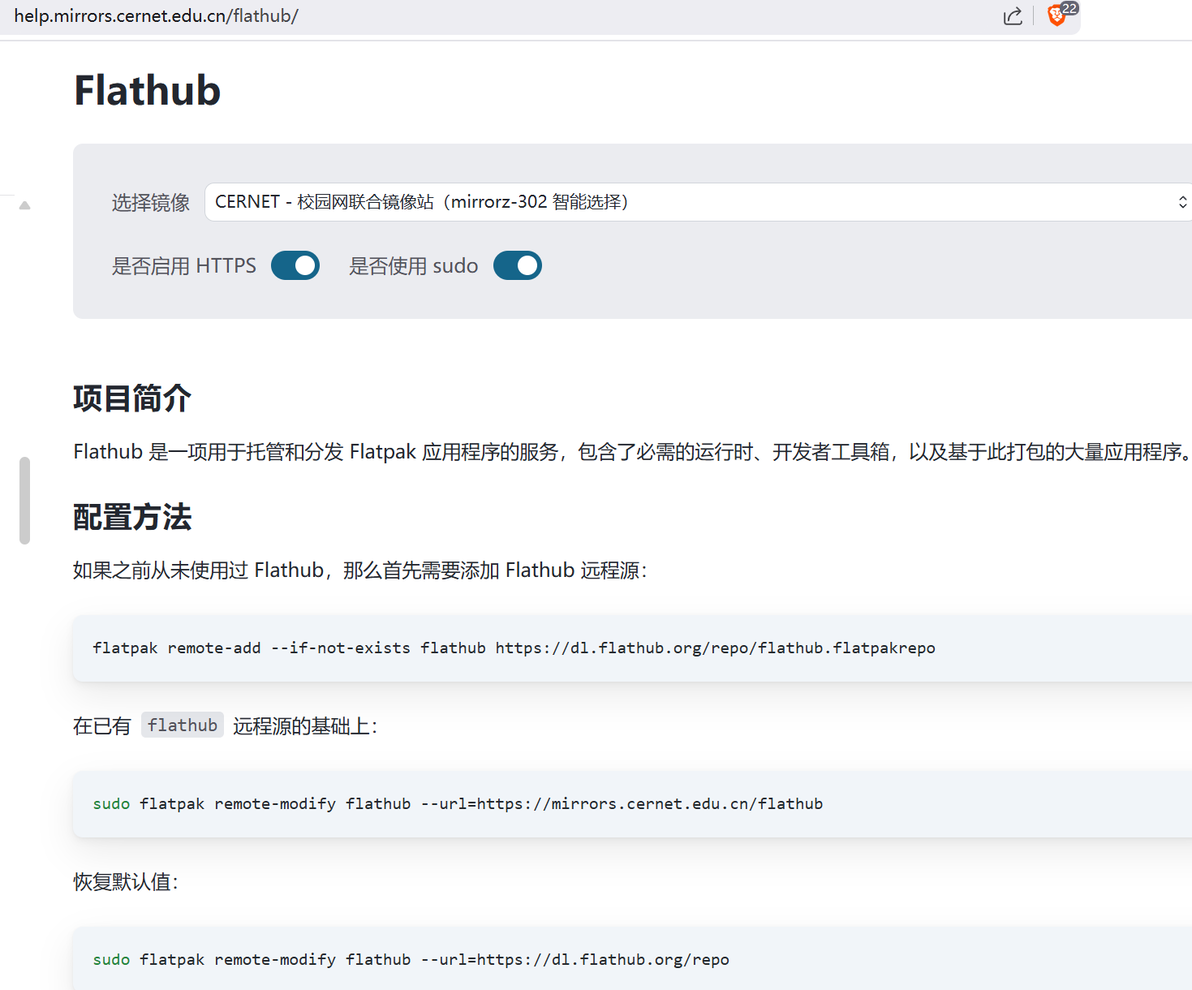Image resolution: width=1192 pixels, height=990 pixels.
Task: Click the remote-modify mirrors.cernet.edu.cn command block
Action: tap(632, 804)
